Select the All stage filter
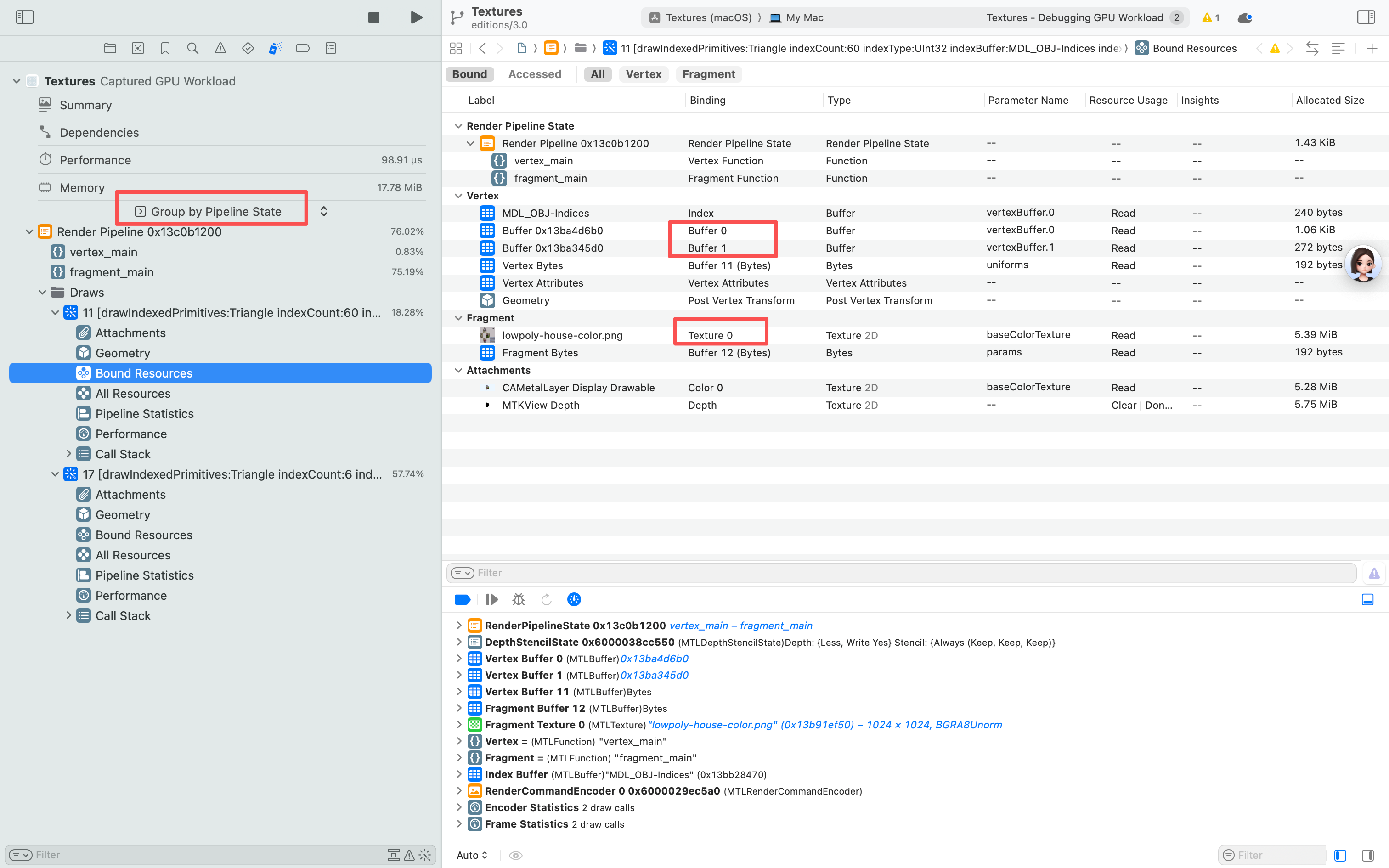Image resolution: width=1389 pixels, height=868 pixels. click(598, 74)
